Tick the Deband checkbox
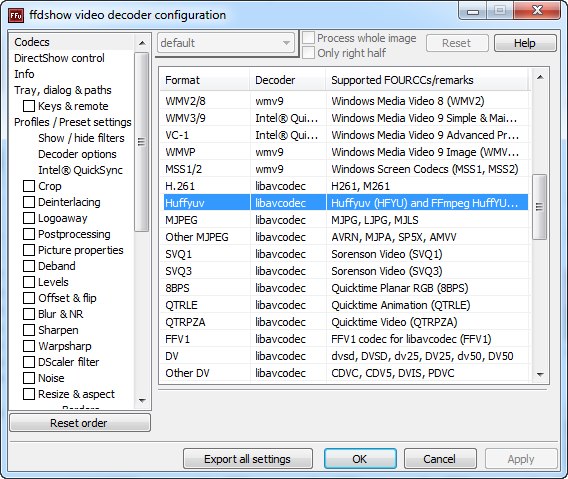The image size is (568, 479). coord(29,266)
